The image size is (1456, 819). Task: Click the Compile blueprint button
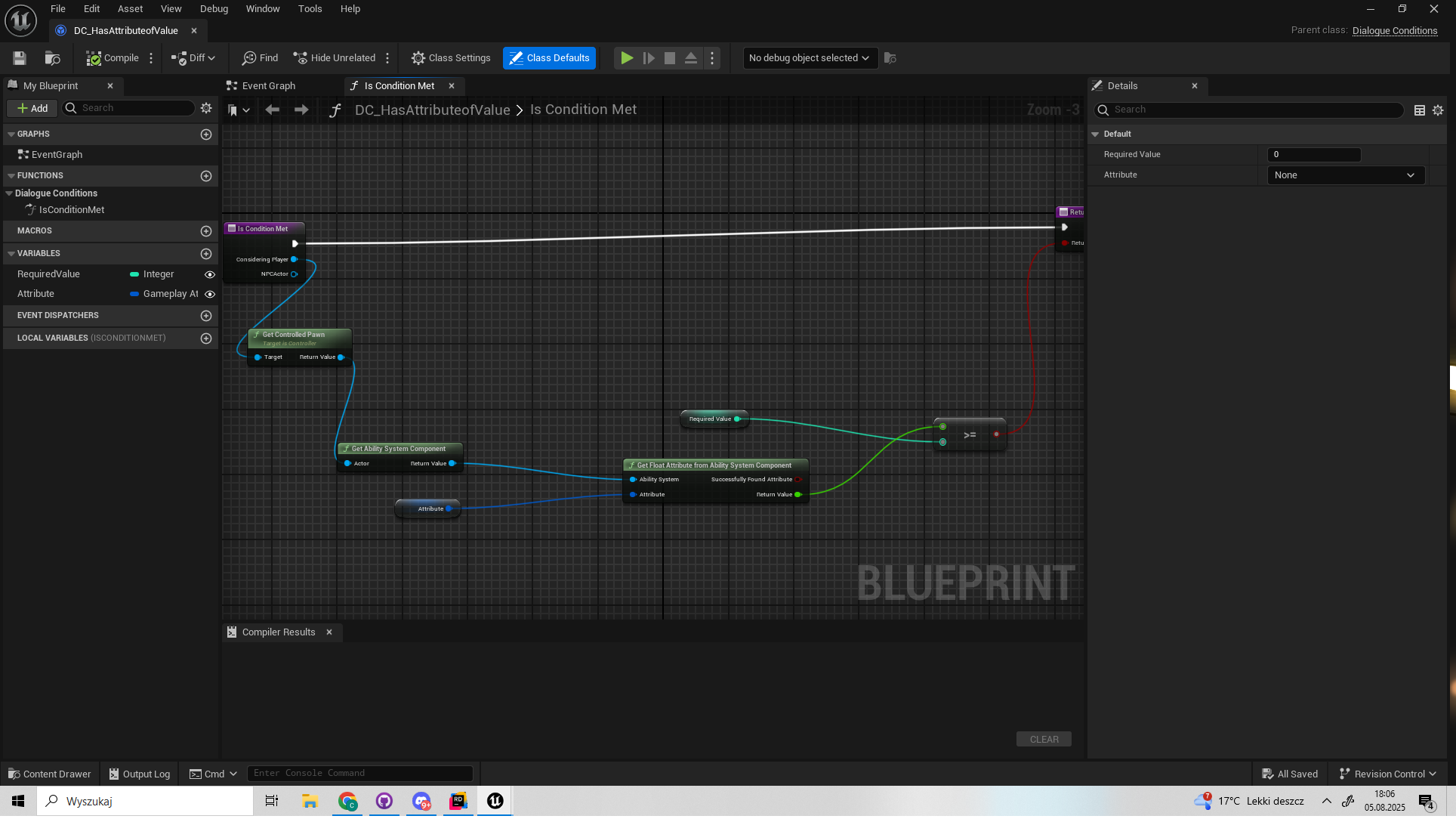pyautogui.click(x=113, y=58)
